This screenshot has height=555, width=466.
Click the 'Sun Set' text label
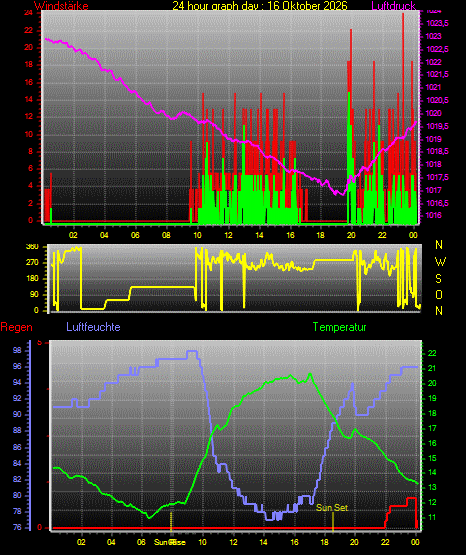332,508
